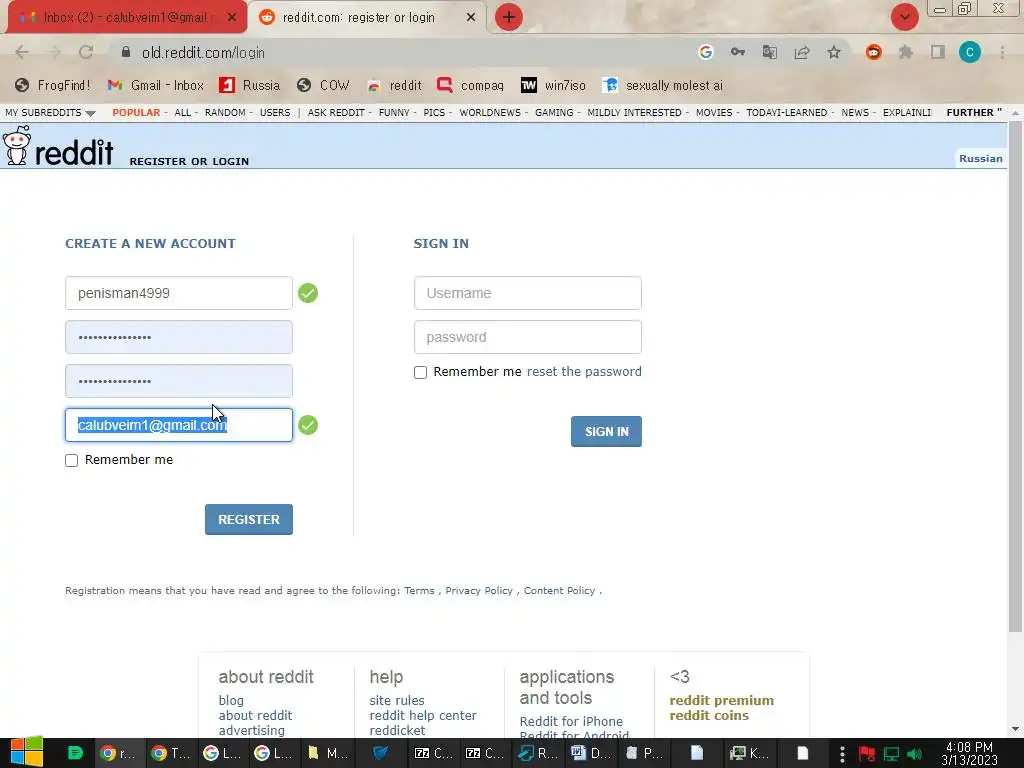
Task: Switch to the Gmail Inbox tab
Action: pyautogui.click(x=127, y=18)
